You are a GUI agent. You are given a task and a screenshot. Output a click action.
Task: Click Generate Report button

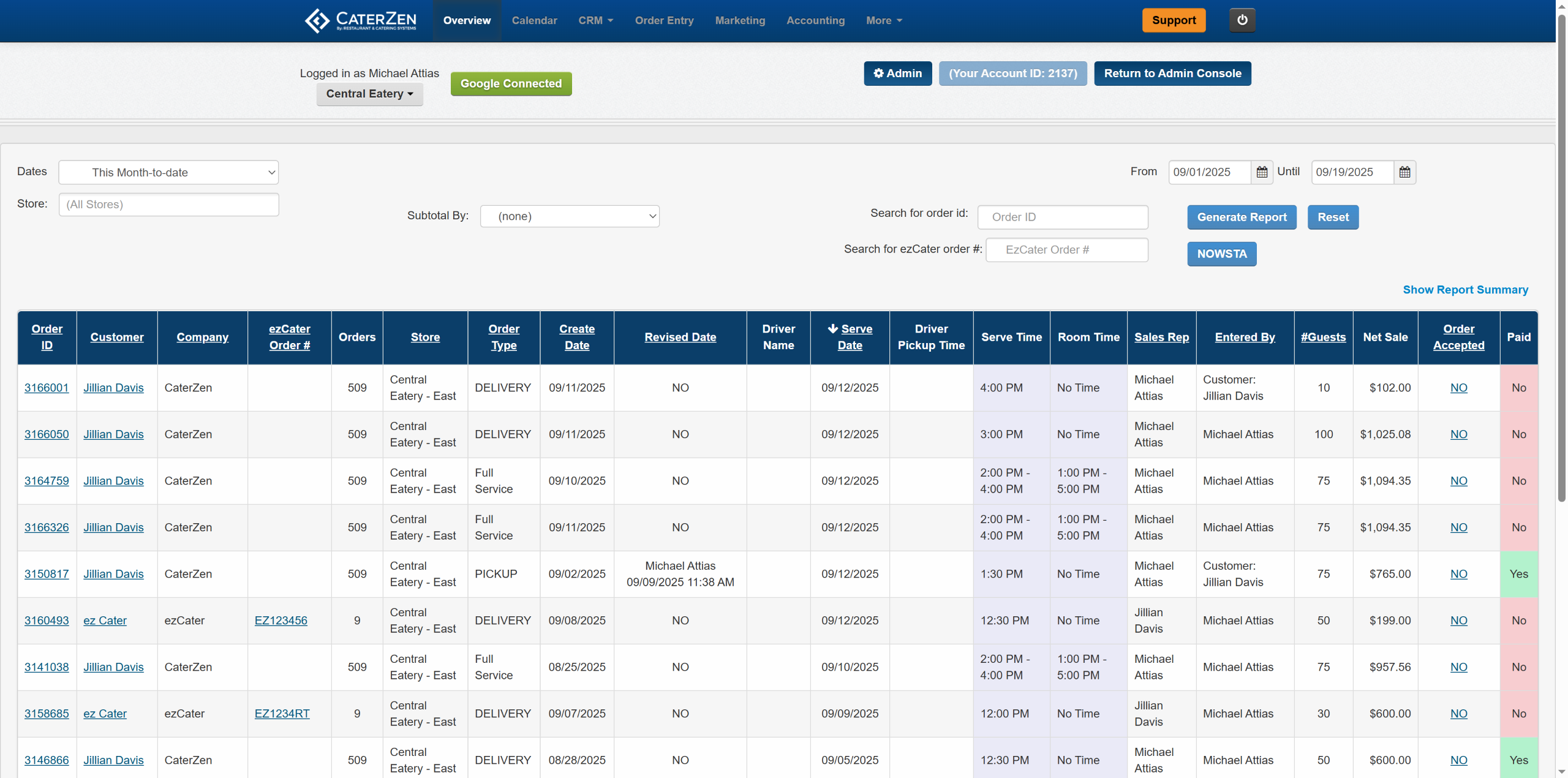[1242, 217]
